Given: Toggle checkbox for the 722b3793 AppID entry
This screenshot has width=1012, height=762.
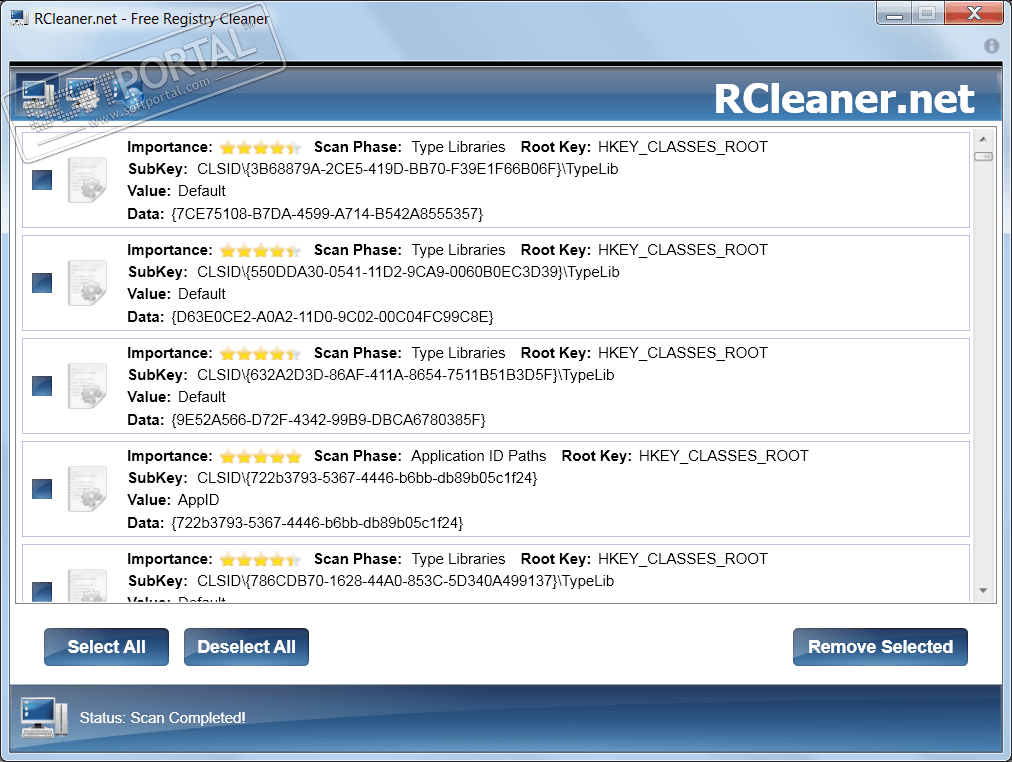Looking at the screenshot, I should [x=42, y=489].
